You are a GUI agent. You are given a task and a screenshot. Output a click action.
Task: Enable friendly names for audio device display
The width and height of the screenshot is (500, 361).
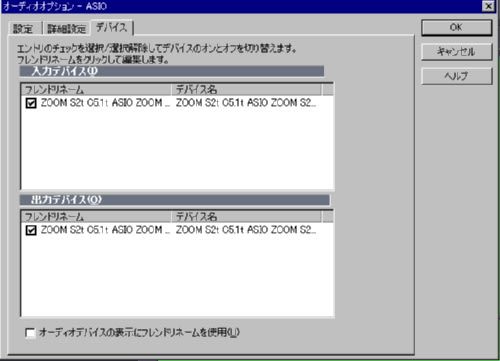tap(30, 333)
